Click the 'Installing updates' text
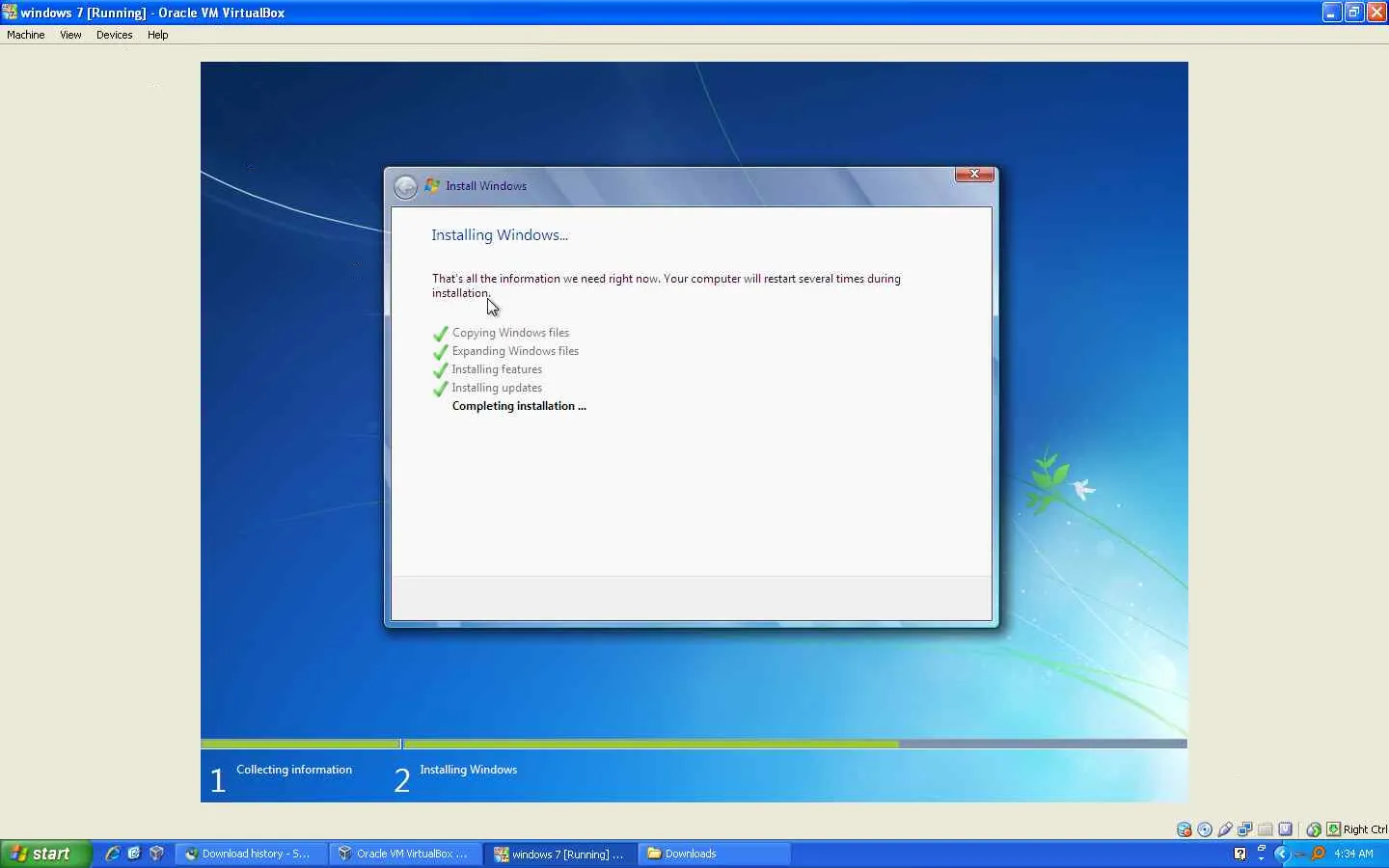The height and width of the screenshot is (868, 1389). click(497, 388)
